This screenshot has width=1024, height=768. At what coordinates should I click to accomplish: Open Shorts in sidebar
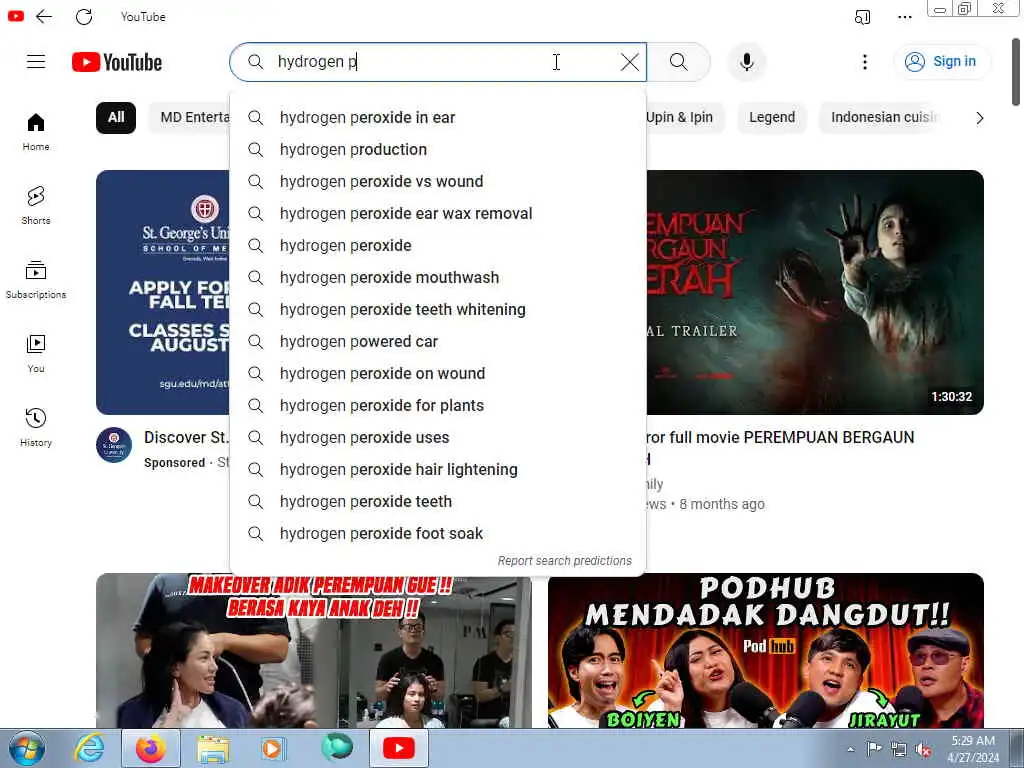pyautogui.click(x=36, y=206)
